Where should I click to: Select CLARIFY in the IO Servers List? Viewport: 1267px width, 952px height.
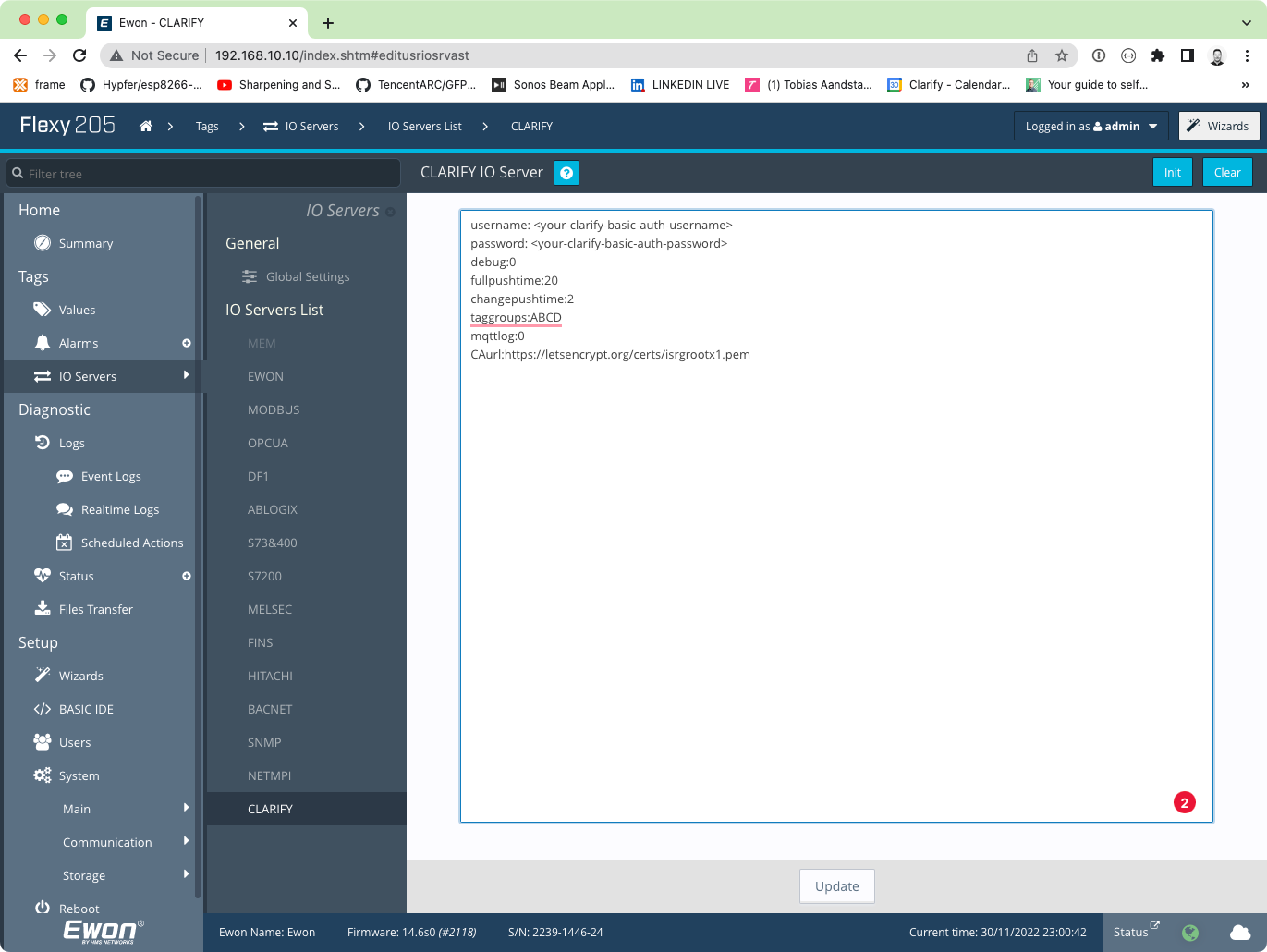pos(270,809)
